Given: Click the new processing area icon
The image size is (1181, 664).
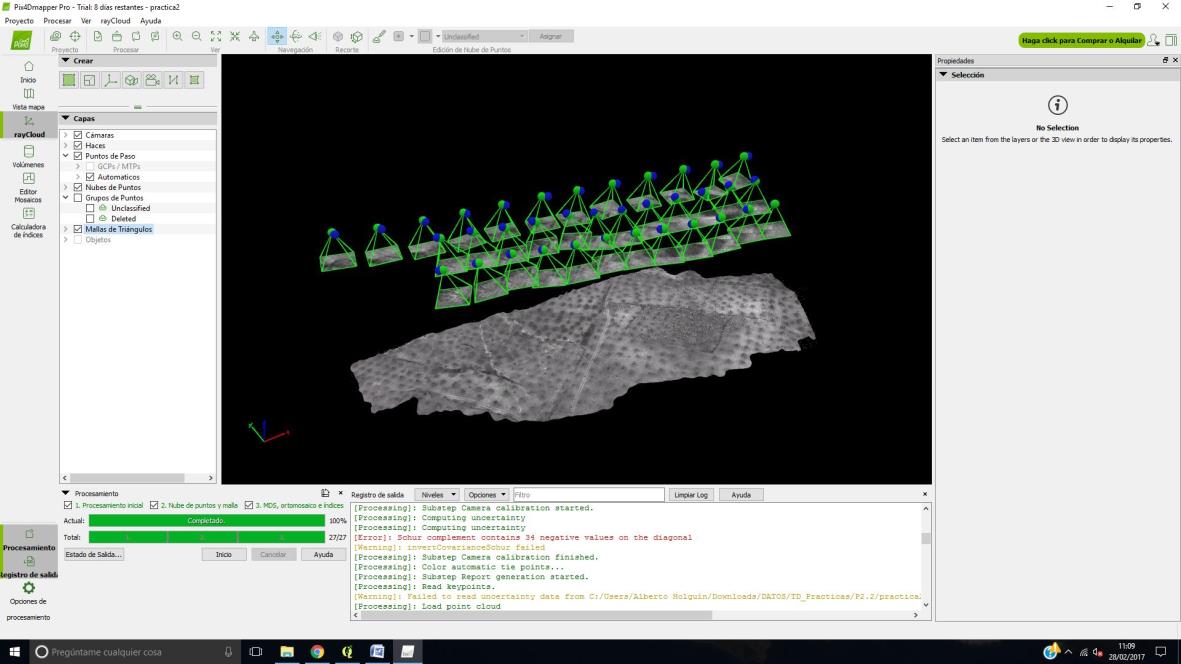Looking at the screenshot, I should tap(69, 81).
